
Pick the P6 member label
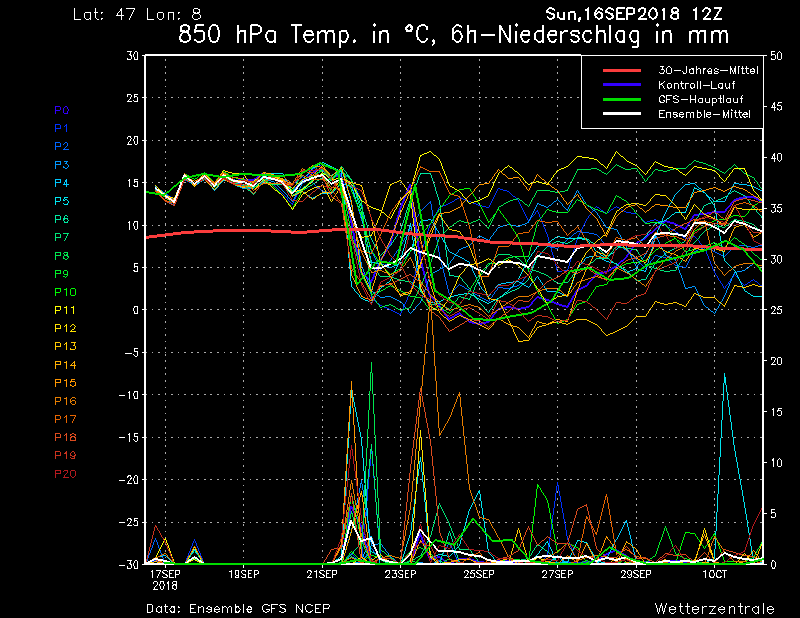pos(62,219)
